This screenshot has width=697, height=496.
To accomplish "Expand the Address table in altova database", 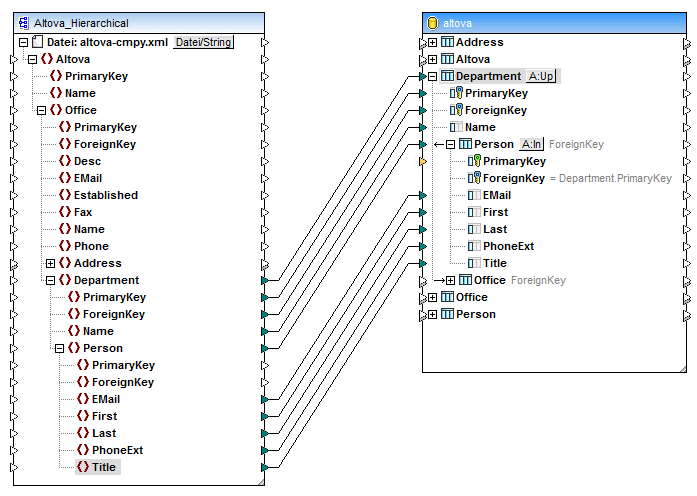I will (433, 43).
